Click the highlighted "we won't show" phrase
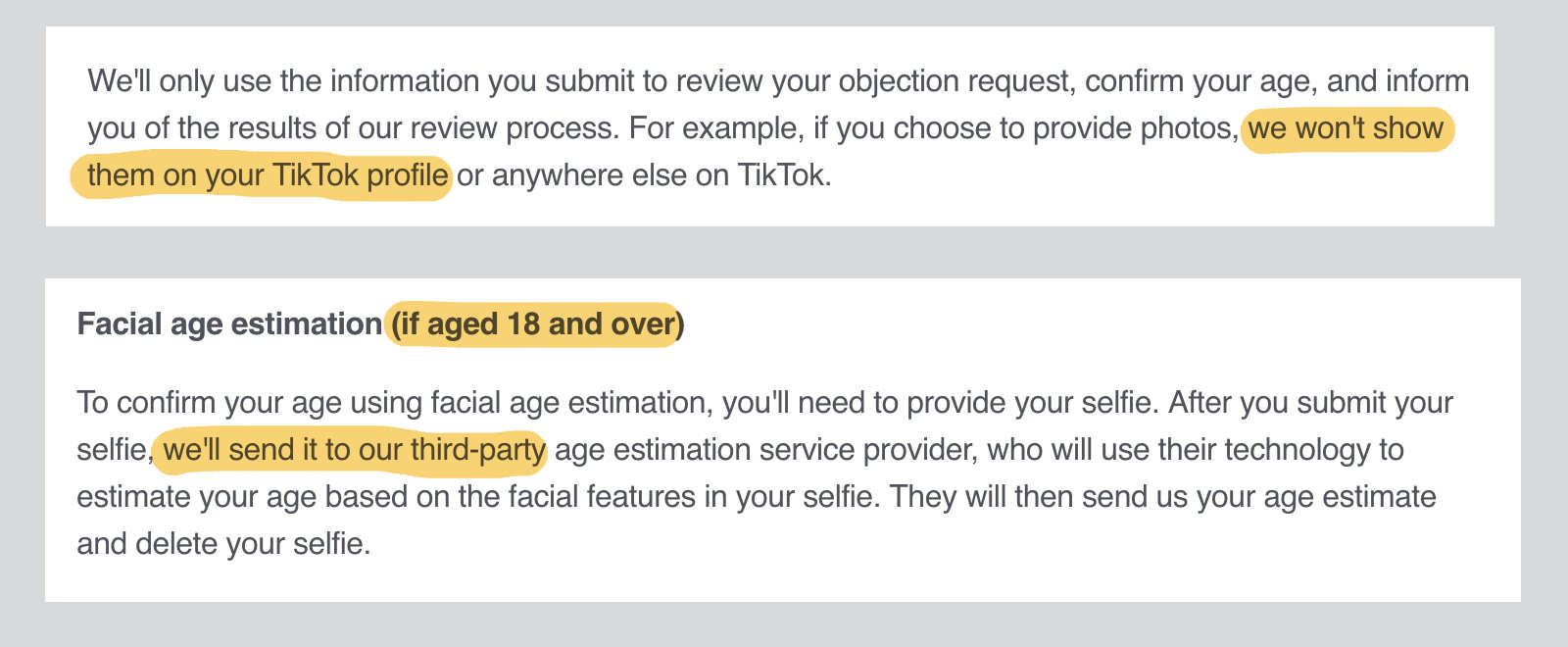This screenshot has height=647, width=1568. click(x=1346, y=128)
